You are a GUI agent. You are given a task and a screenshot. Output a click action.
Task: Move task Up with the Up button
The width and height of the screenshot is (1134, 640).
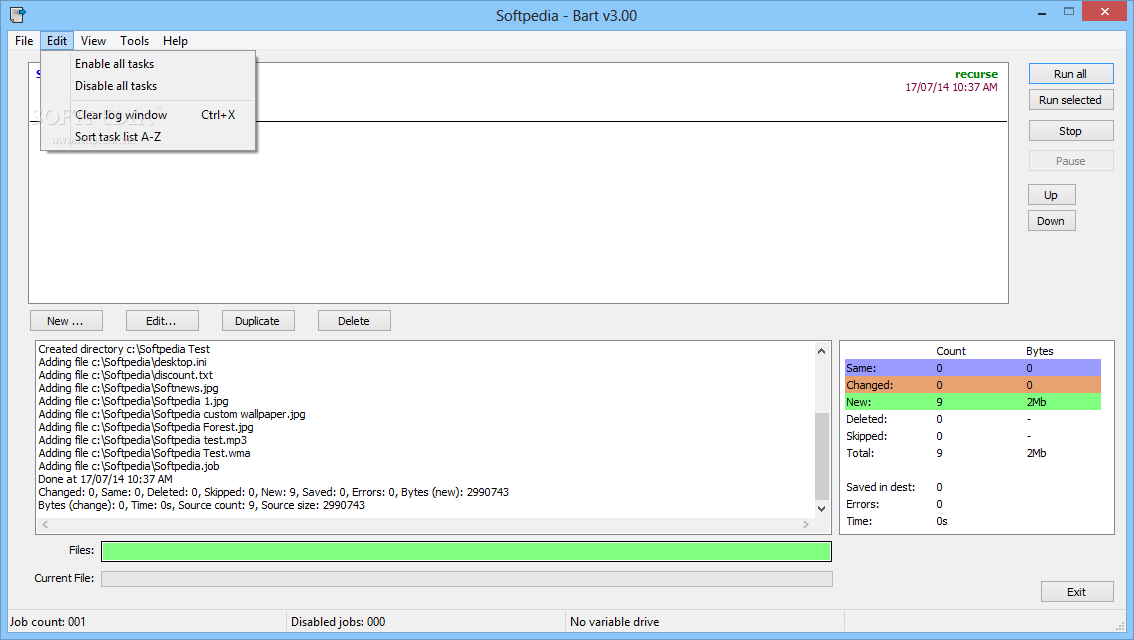(1051, 195)
